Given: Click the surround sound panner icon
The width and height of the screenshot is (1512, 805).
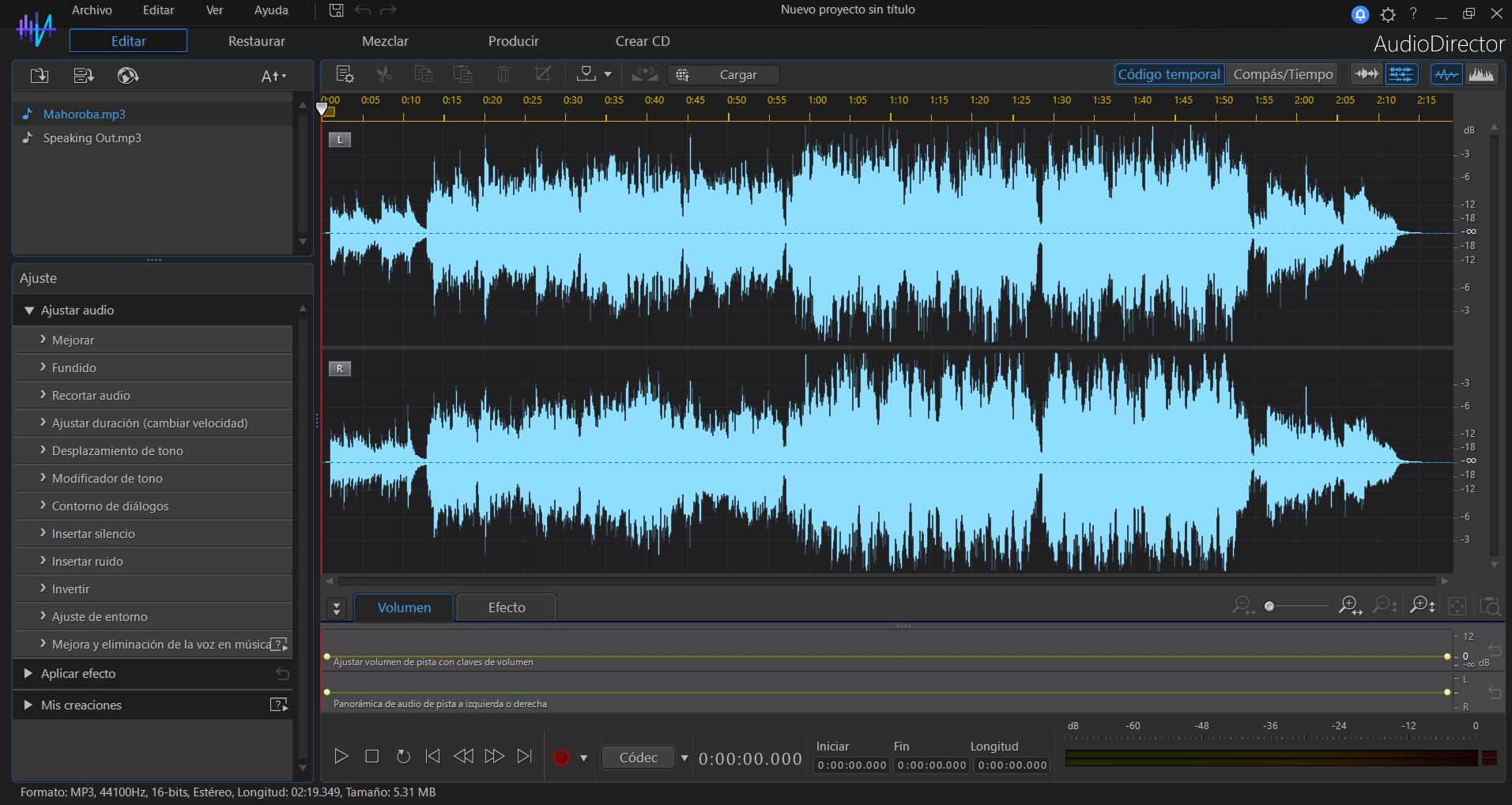Looking at the screenshot, I should tap(644, 74).
